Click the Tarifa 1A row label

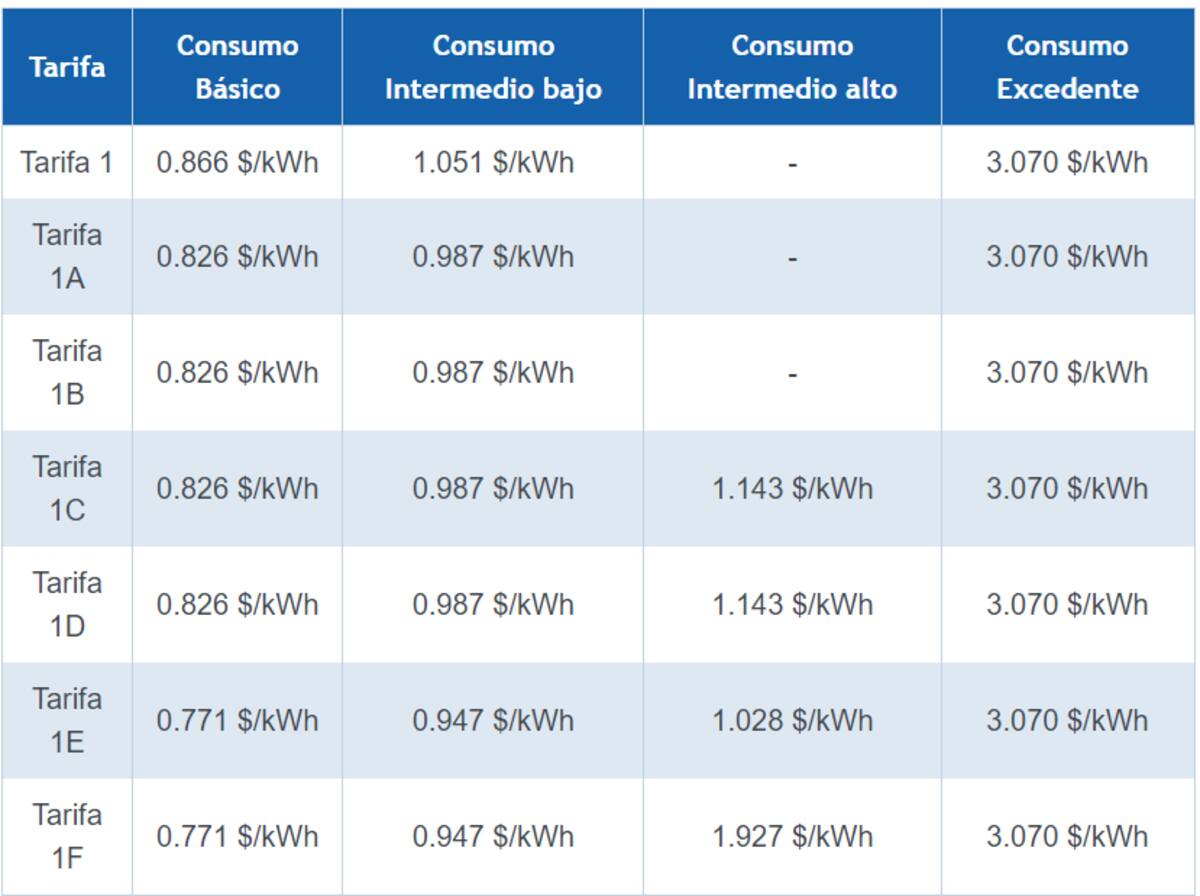[67, 257]
